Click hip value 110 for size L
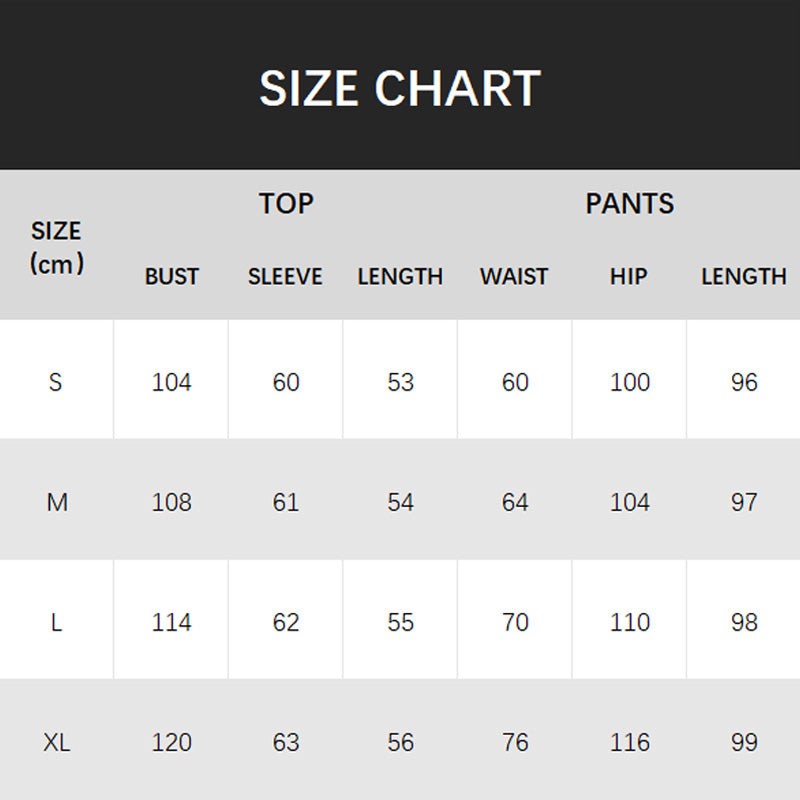 tap(630, 622)
